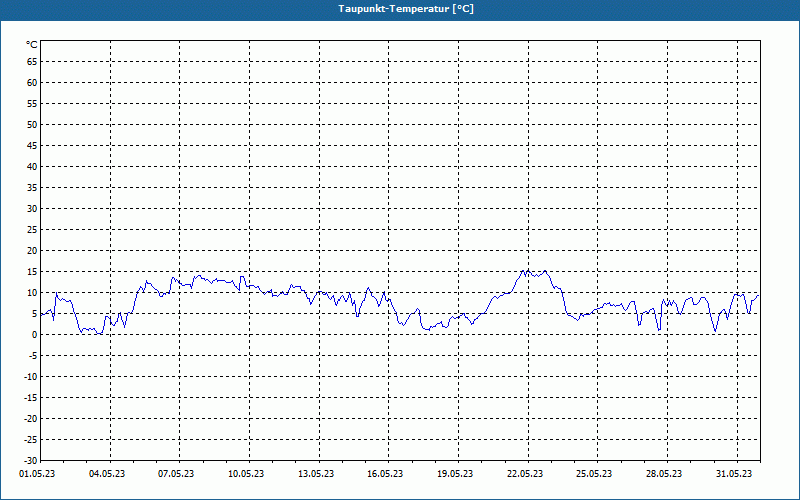
Task: Select the -15 value on the temperature axis
Action: (x=31, y=397)
